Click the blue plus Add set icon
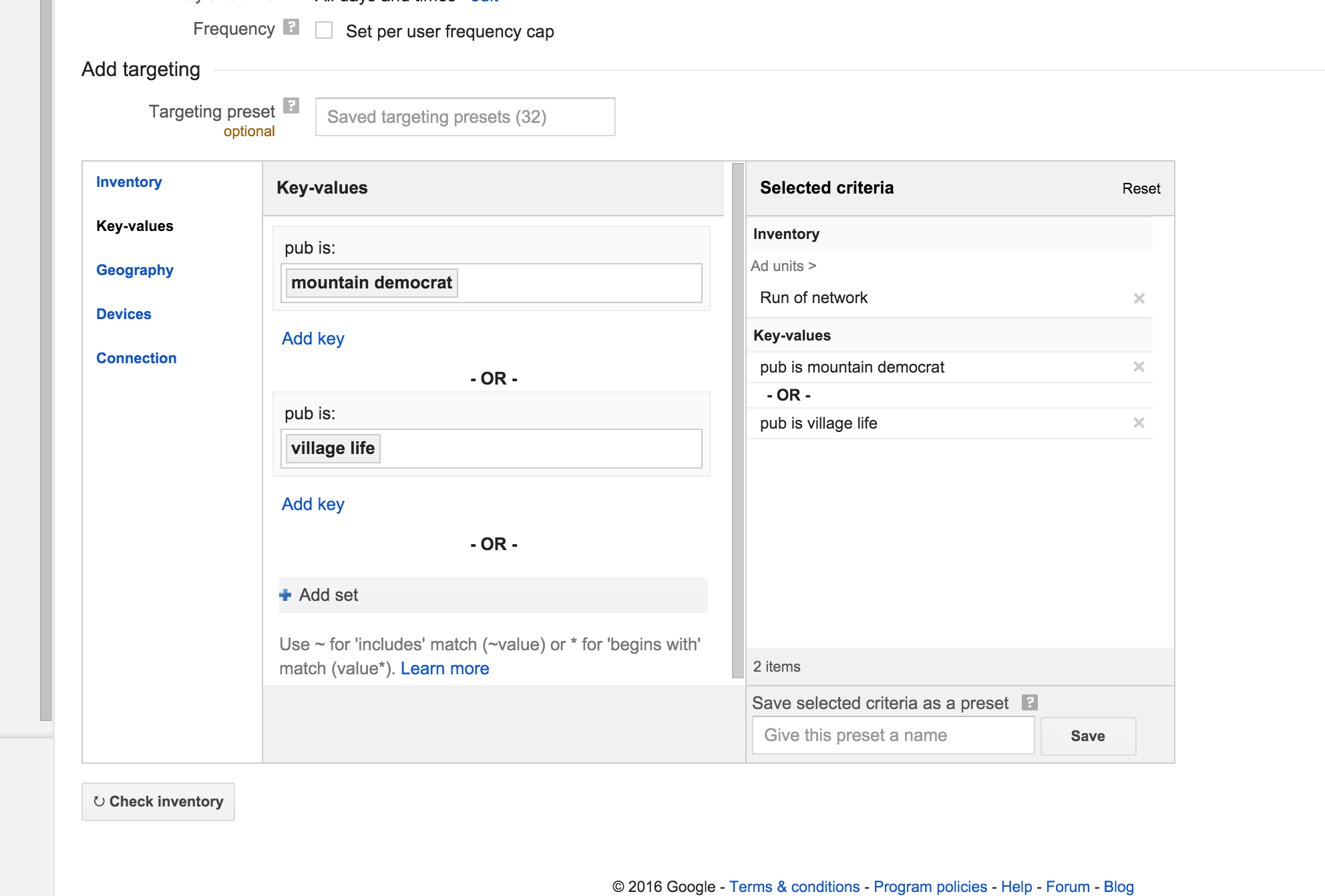Screen dimensions: 1325x896 click(x=286, y=595)
